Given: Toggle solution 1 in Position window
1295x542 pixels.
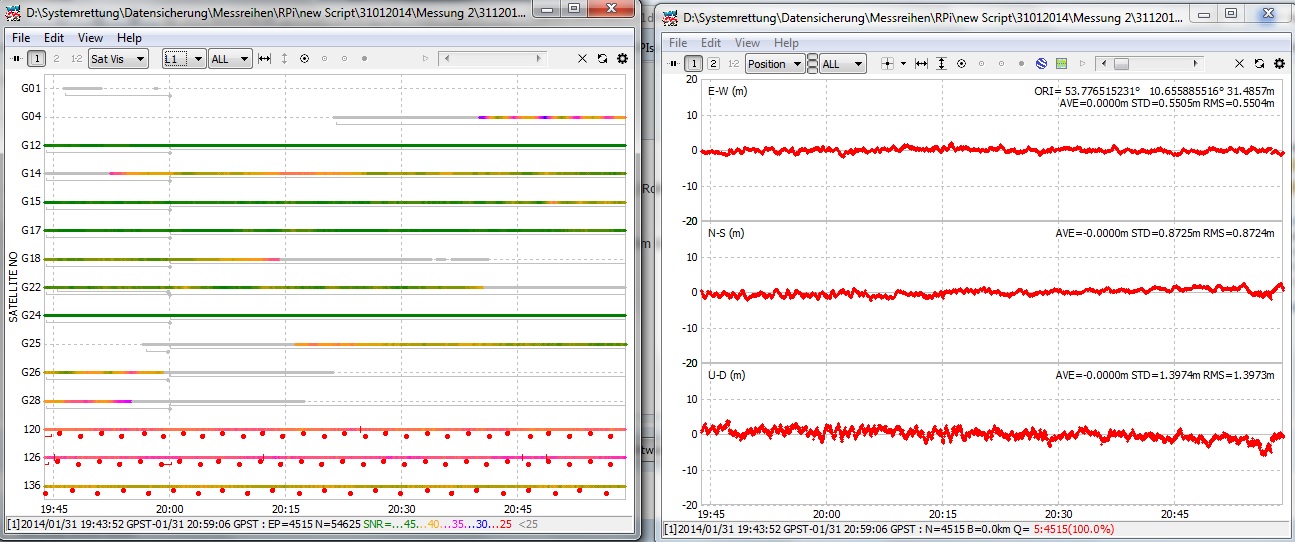Looking at the screenshot, I should (x=694, y=64).
